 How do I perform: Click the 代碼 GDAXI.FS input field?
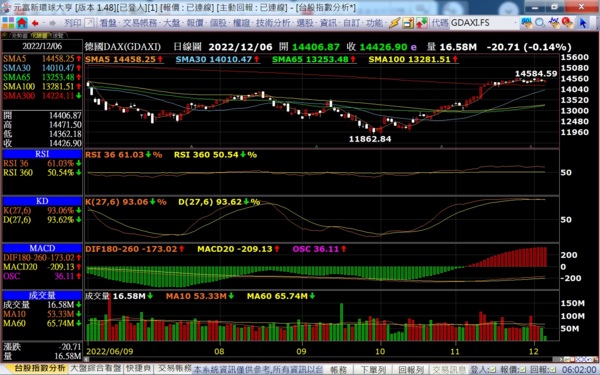pos(481,23)
